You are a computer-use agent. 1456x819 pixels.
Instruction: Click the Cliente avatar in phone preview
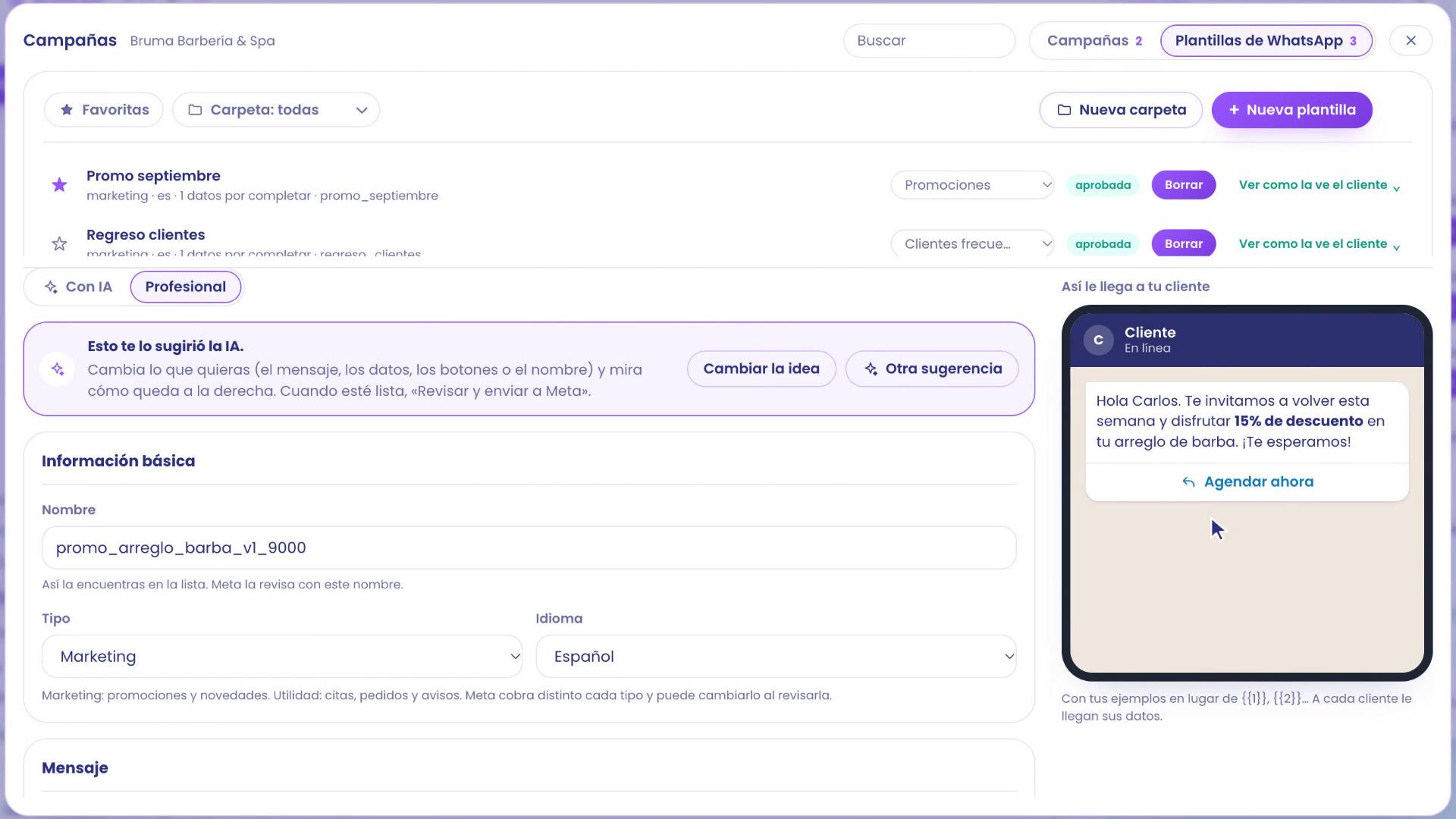1098,340
